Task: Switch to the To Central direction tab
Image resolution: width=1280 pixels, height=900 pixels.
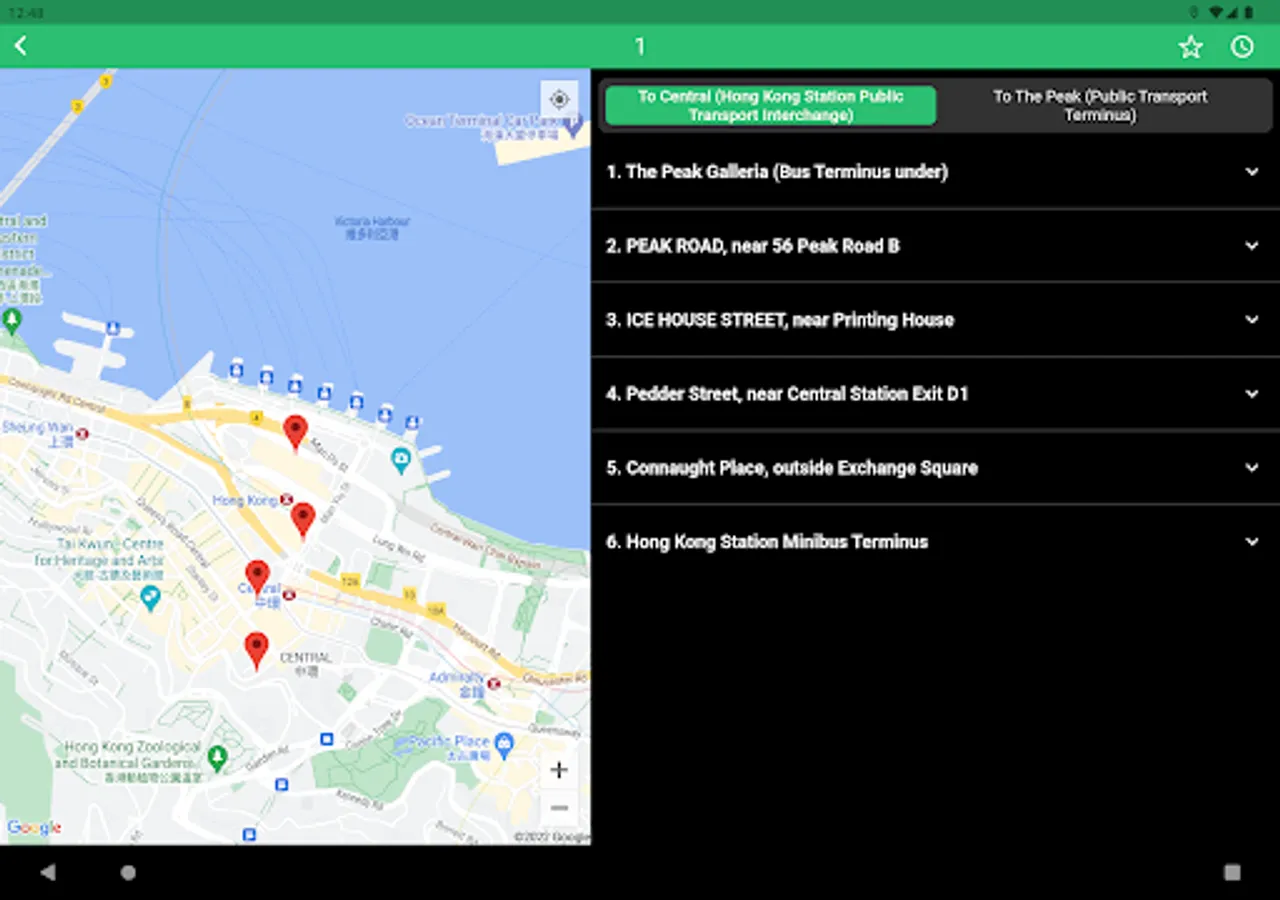Action: pos(770,105)
